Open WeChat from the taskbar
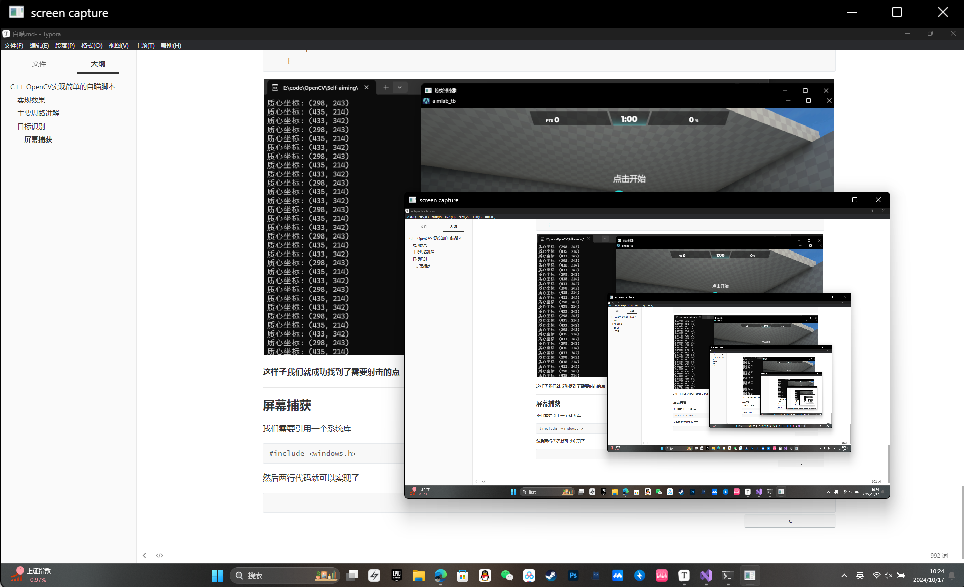Screen dimensions: 964x587 [x=506, y=576]
